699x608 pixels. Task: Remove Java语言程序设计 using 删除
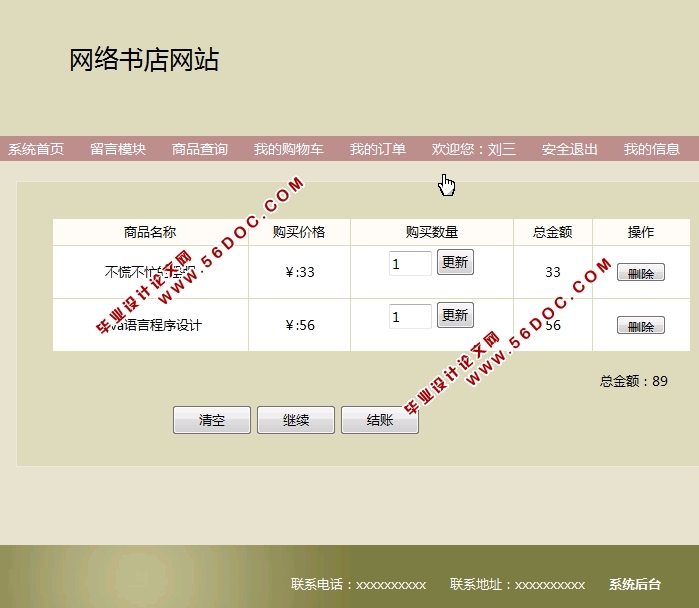(x=641, y=326)
